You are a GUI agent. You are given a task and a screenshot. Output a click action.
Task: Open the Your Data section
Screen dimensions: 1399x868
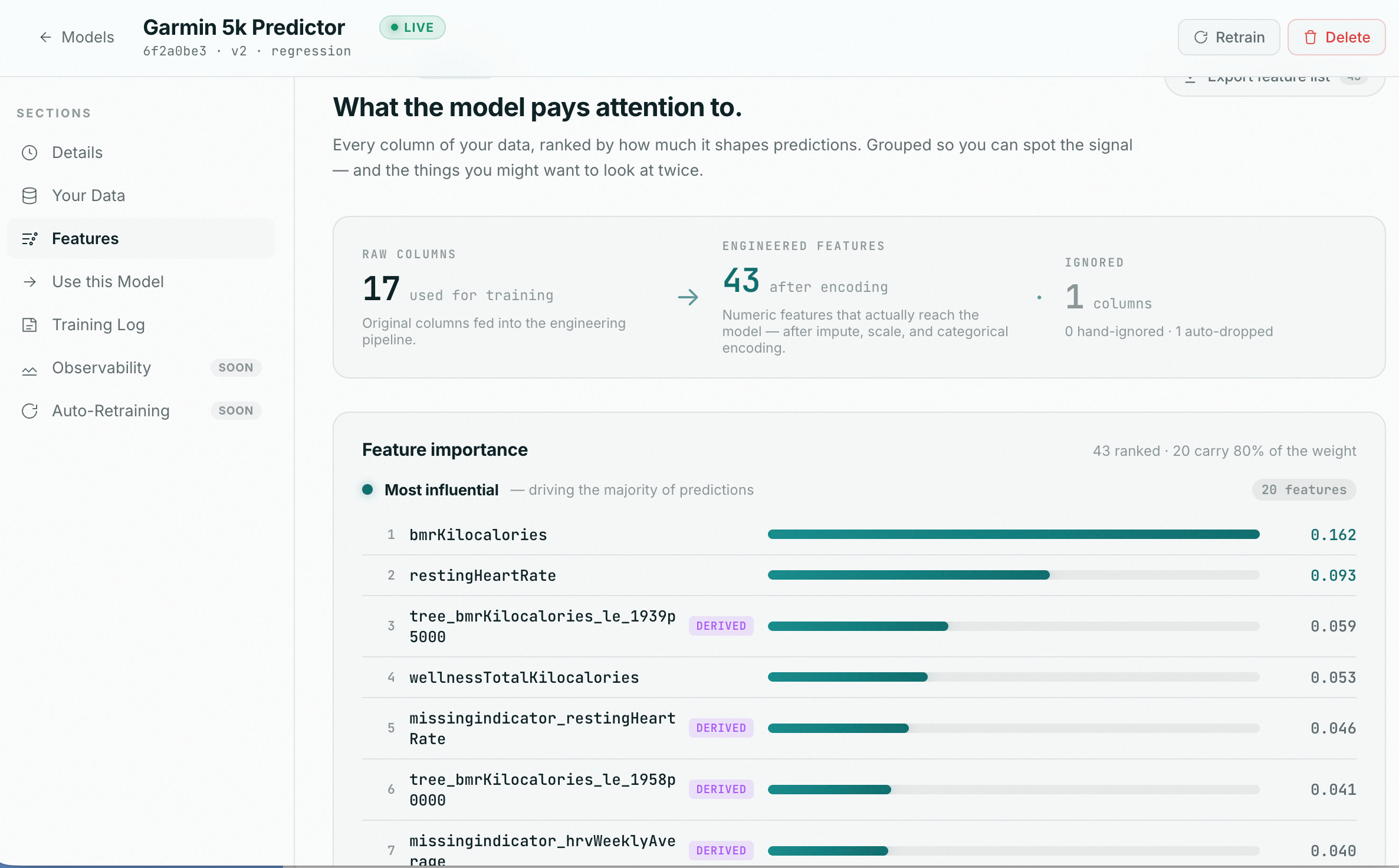click(x=141, y=196)
